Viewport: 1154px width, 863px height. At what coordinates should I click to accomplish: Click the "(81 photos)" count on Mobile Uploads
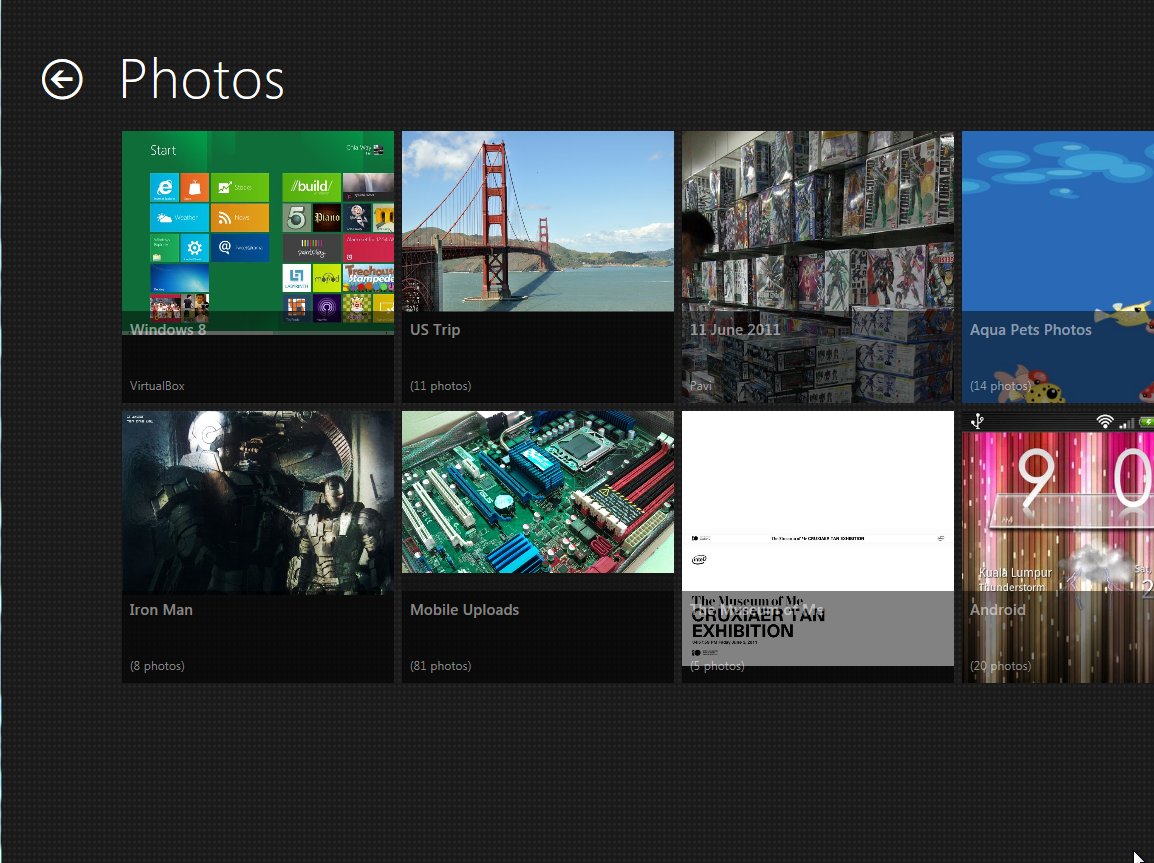coord(440,666)
